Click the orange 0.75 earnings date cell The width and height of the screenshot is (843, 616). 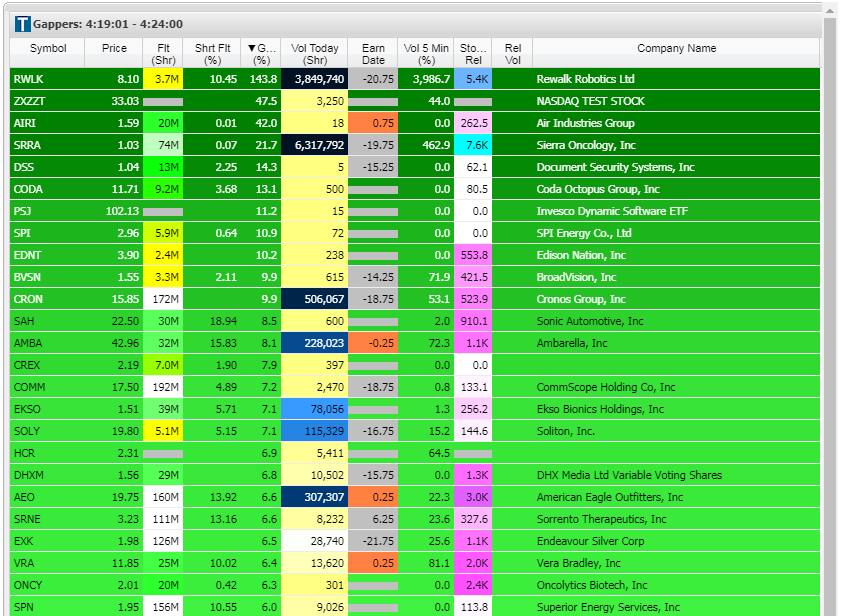coord(373,123)
